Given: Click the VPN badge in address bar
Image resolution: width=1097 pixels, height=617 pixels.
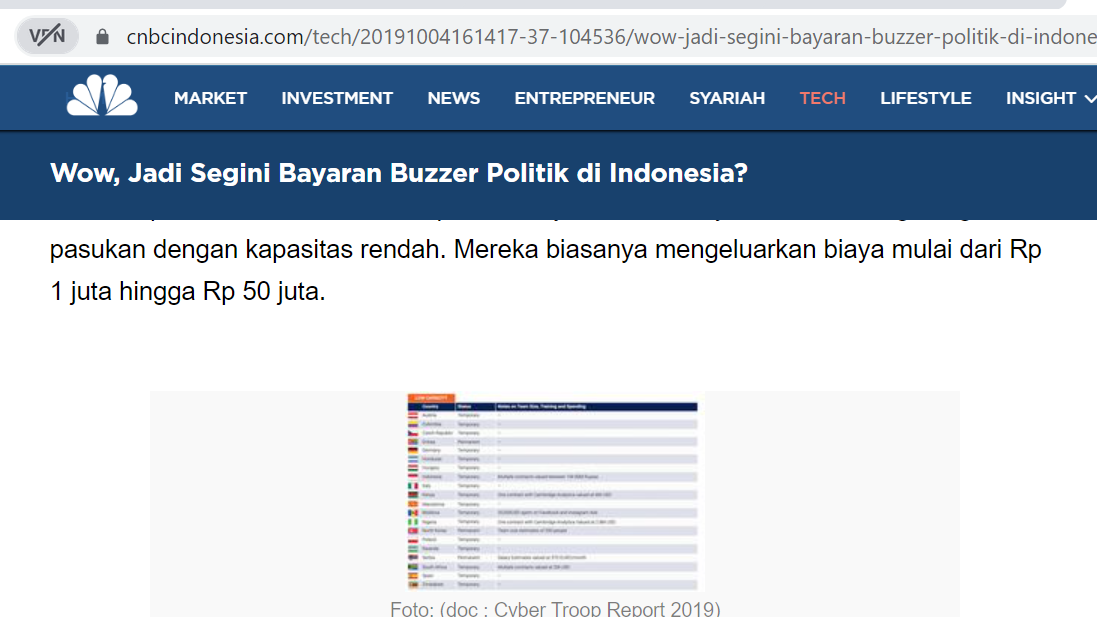Looking at the screenshot, I should coord(47,37).
